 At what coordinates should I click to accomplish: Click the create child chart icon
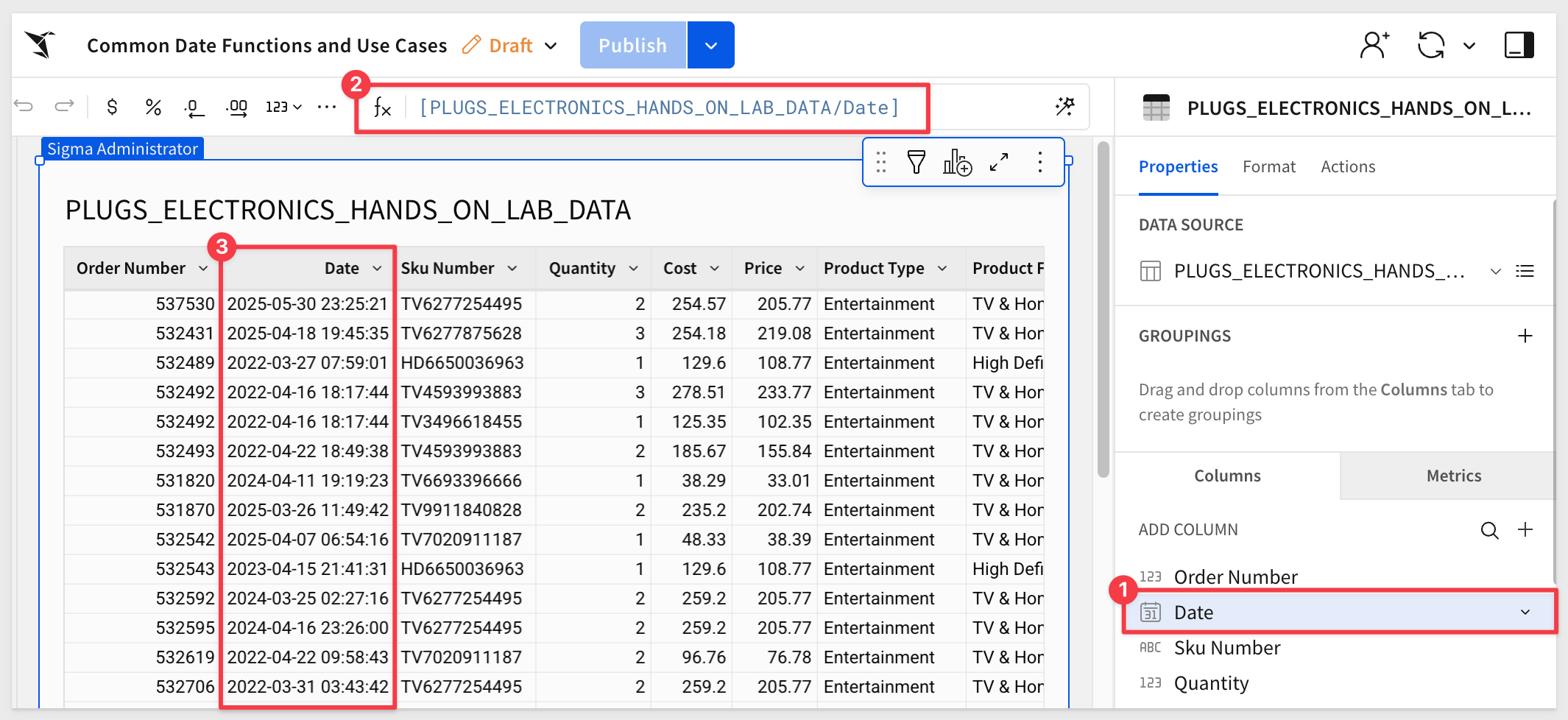pyautogui.click(x=957, y=162)
